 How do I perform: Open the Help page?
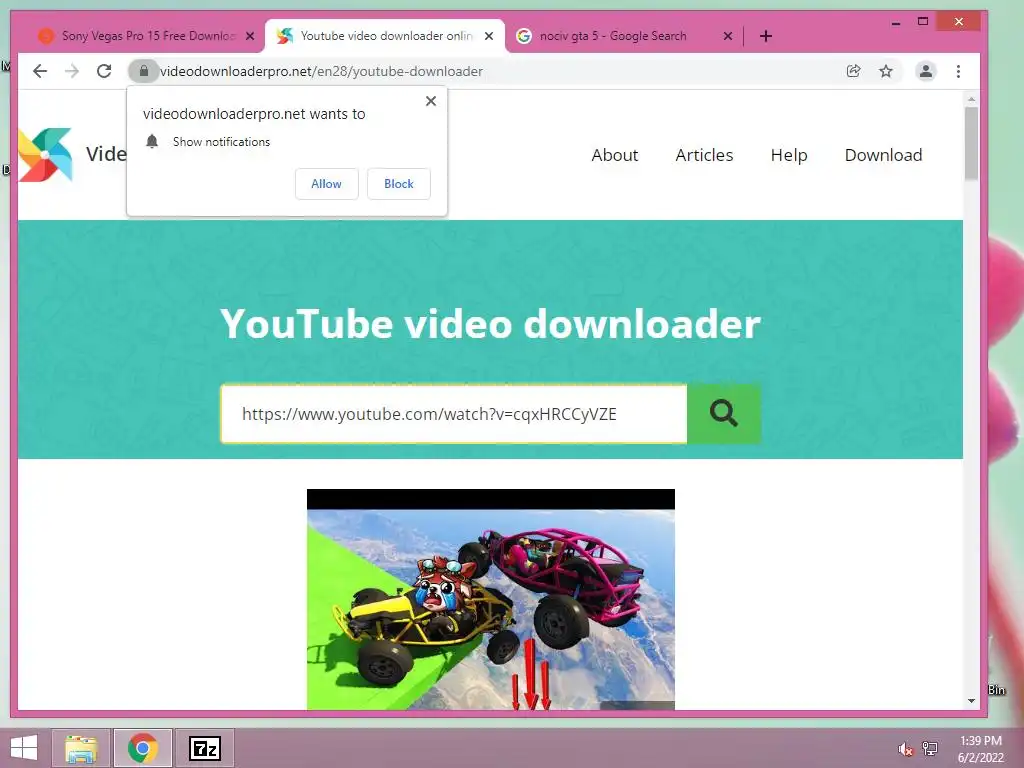789,155
